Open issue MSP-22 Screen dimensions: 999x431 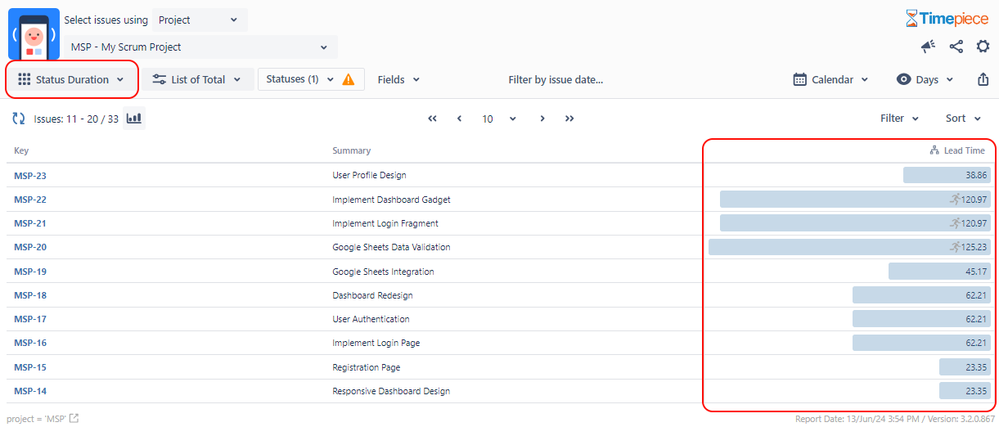30,200
